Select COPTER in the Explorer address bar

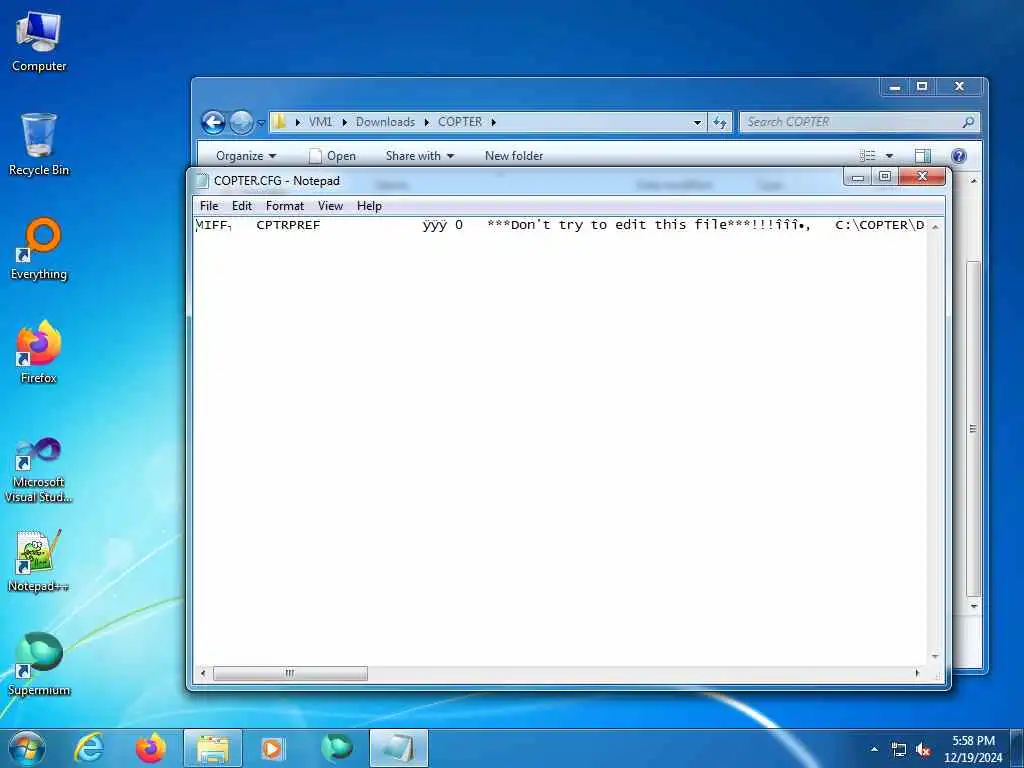[460, 122]
